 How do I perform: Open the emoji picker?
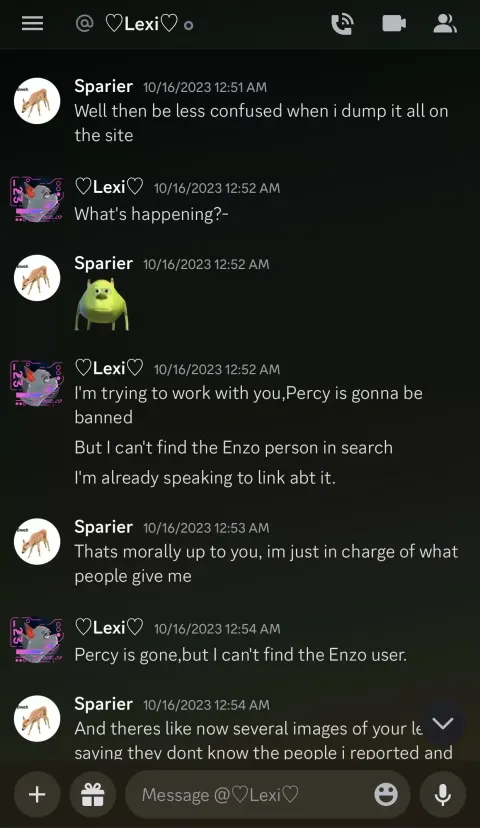(386, 794)
